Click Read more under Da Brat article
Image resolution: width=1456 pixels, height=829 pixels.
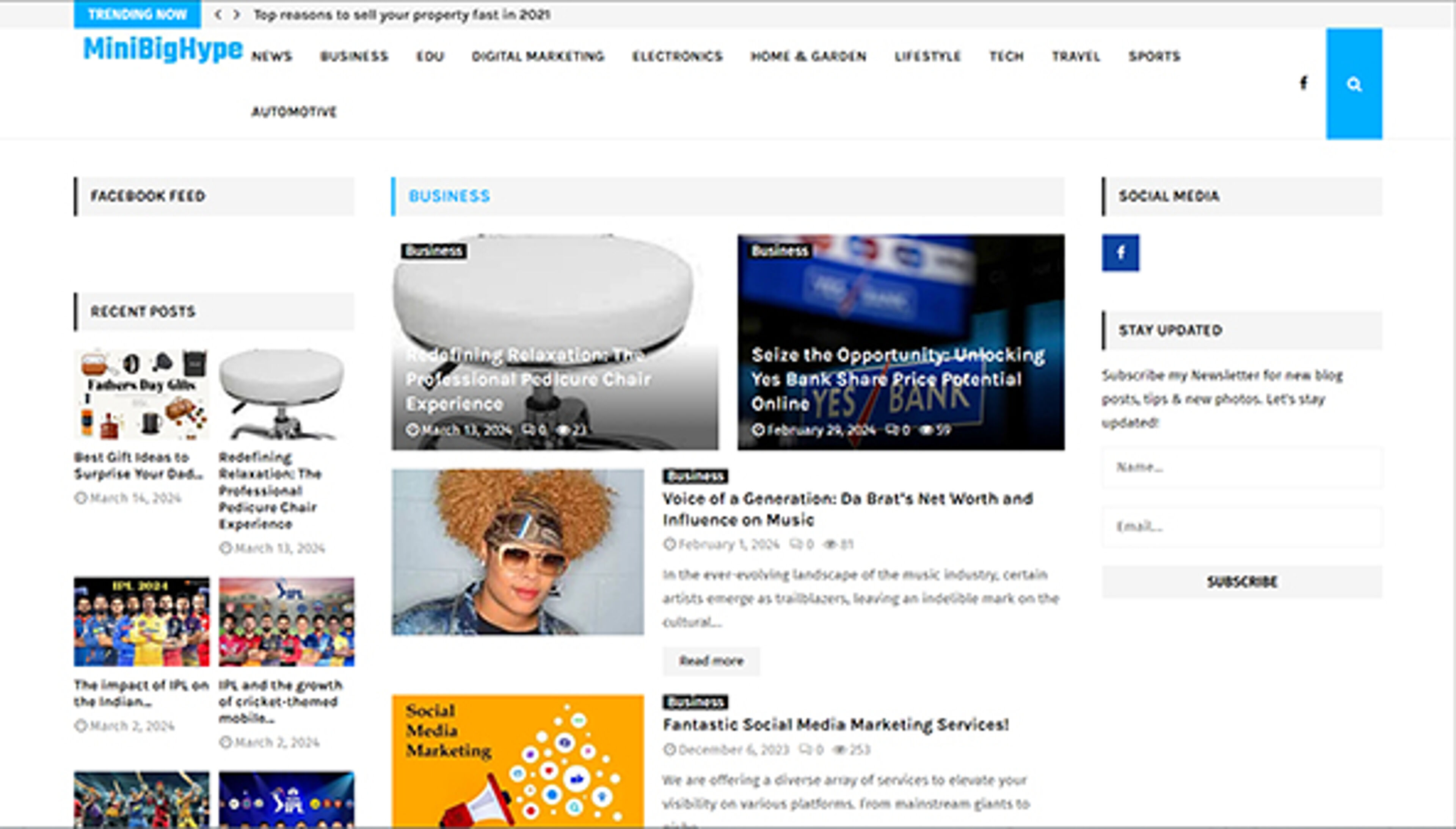tap(710, 661)
